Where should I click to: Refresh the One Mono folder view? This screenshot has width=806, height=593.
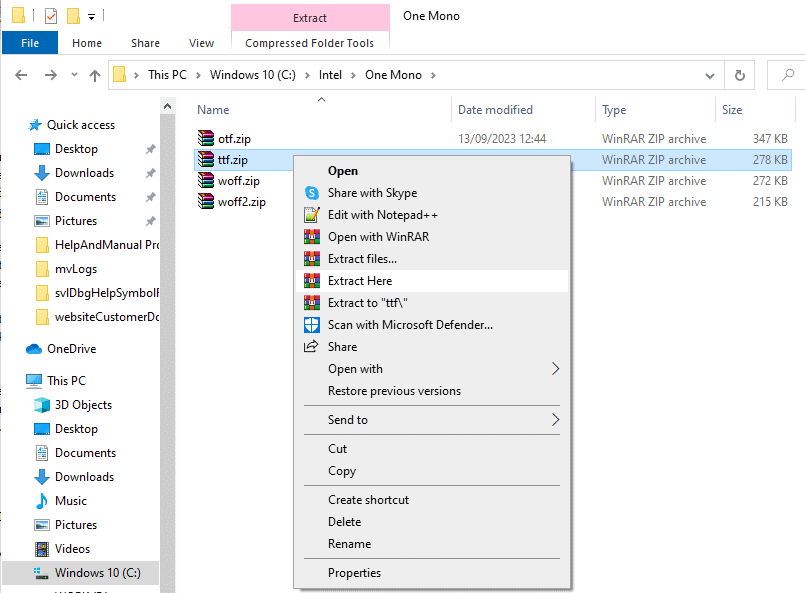point(740,76)
